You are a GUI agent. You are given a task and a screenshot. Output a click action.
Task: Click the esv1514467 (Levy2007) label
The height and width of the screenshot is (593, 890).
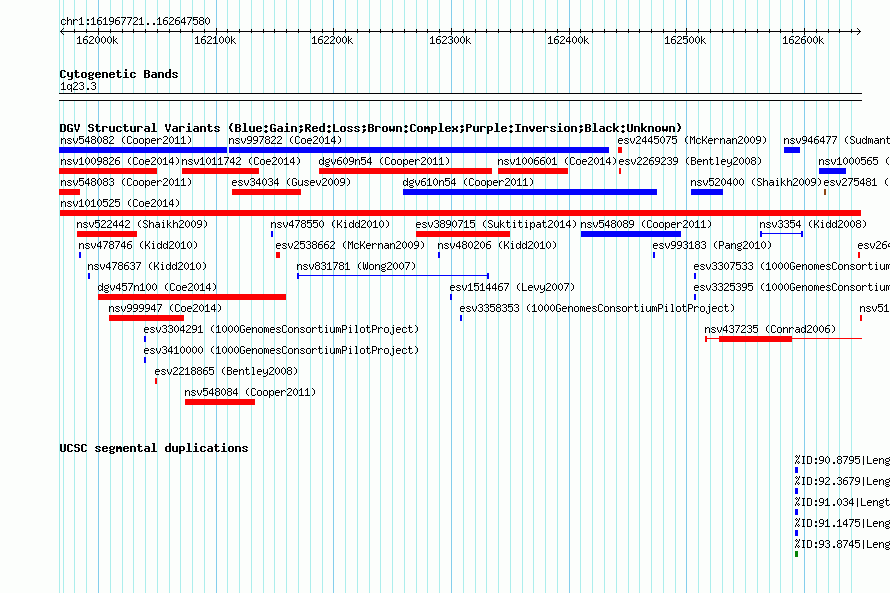513,287
